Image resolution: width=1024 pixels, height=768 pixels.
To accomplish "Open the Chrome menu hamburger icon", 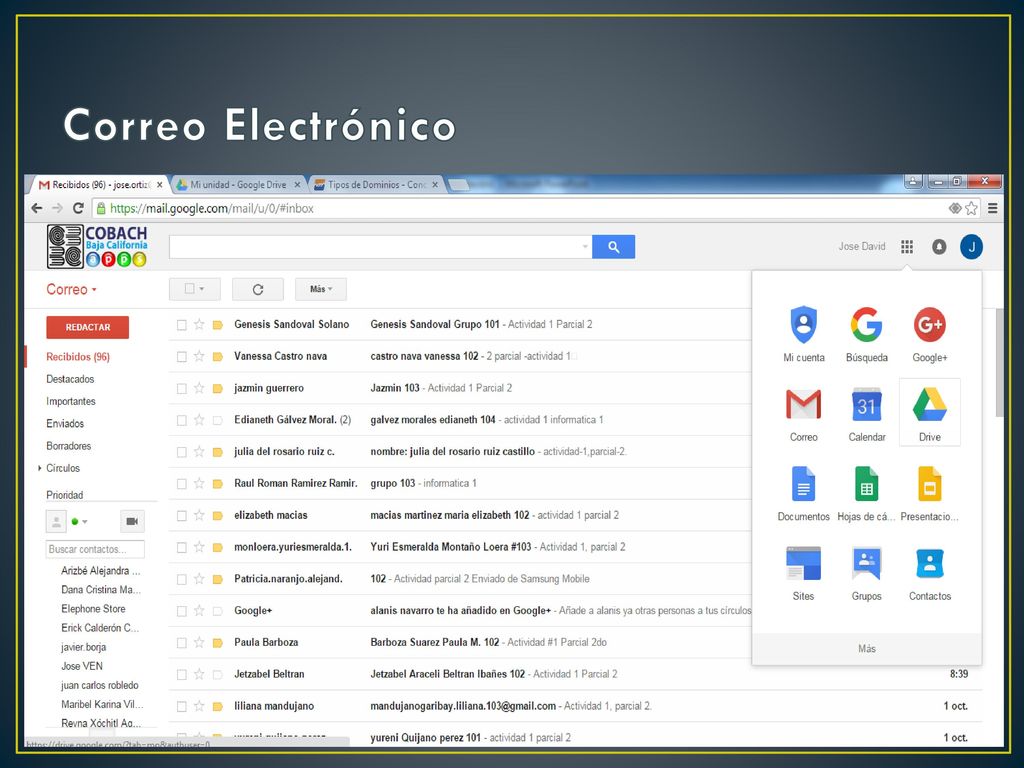I will [993, 208].
